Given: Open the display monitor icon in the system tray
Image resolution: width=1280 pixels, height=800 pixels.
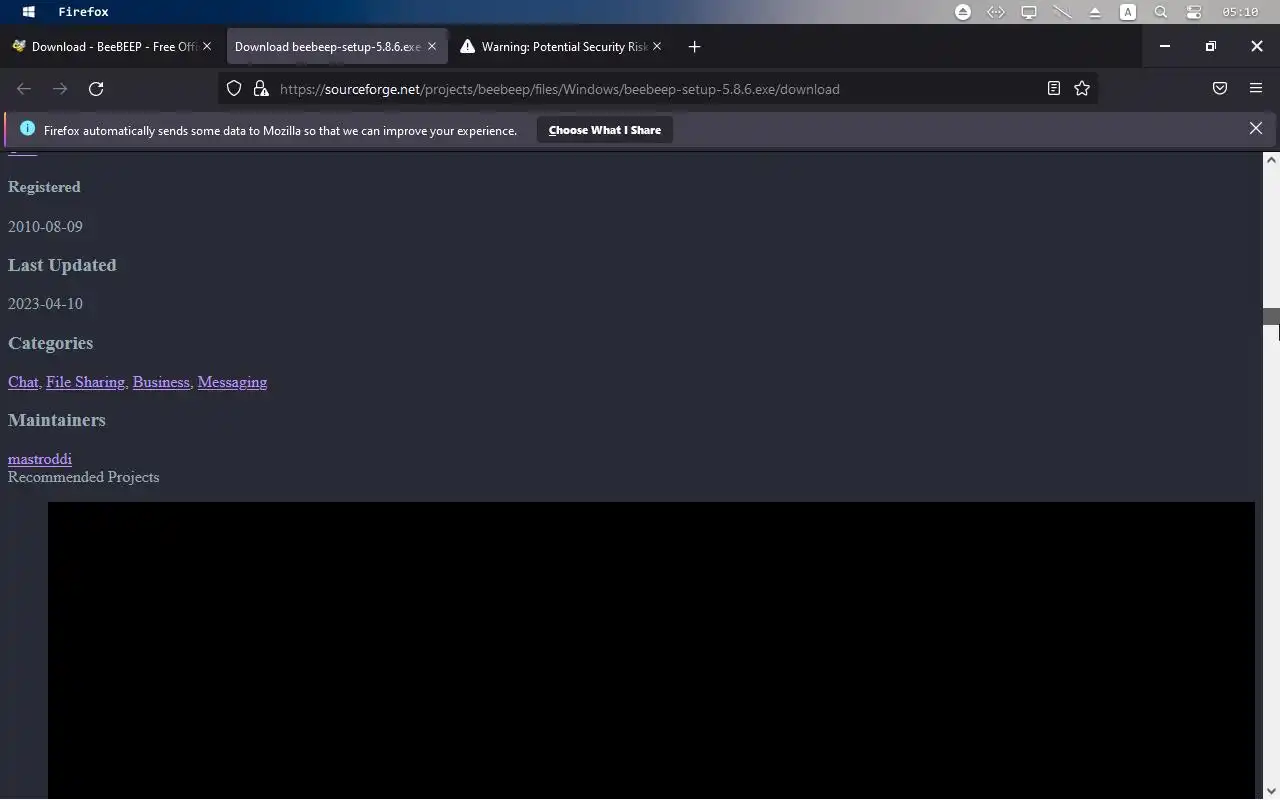Looking at the screenshot, I should [1028, 12].
